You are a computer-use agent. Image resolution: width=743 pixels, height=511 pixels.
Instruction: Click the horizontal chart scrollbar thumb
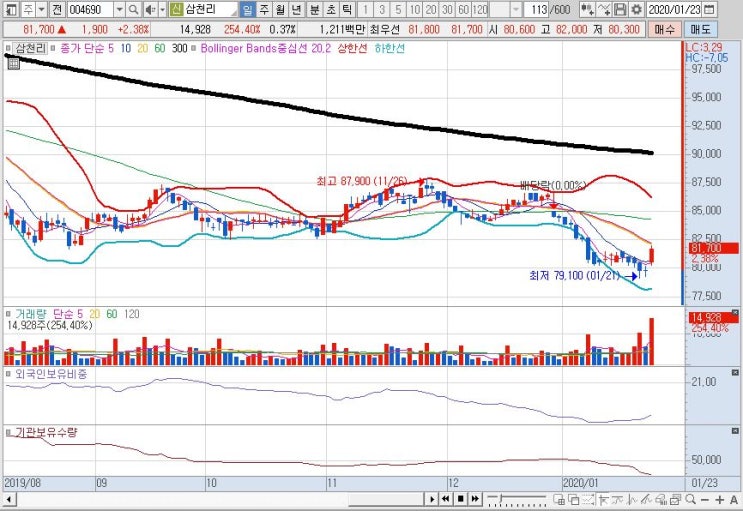click(x=386, y=499)
